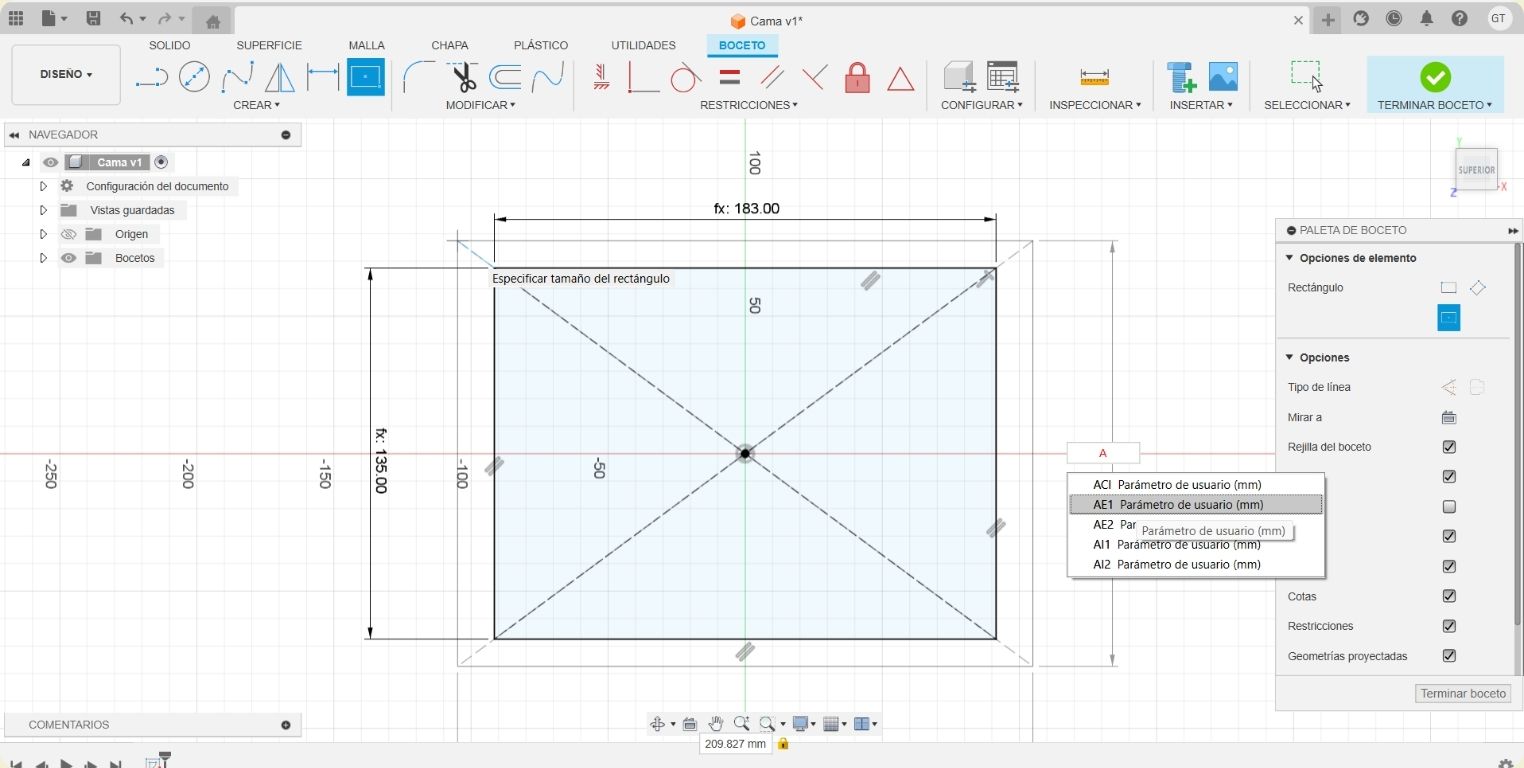Hide the Cama v1 component eye

click(x=50, y=162)
